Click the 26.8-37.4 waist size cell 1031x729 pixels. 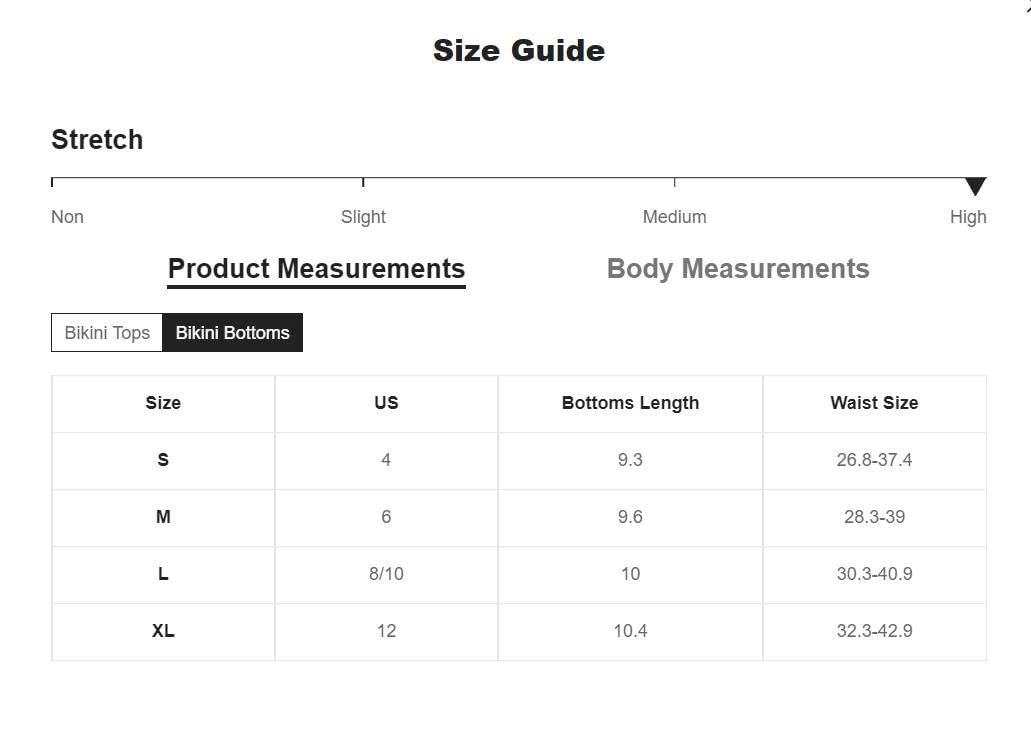point(874,460)
